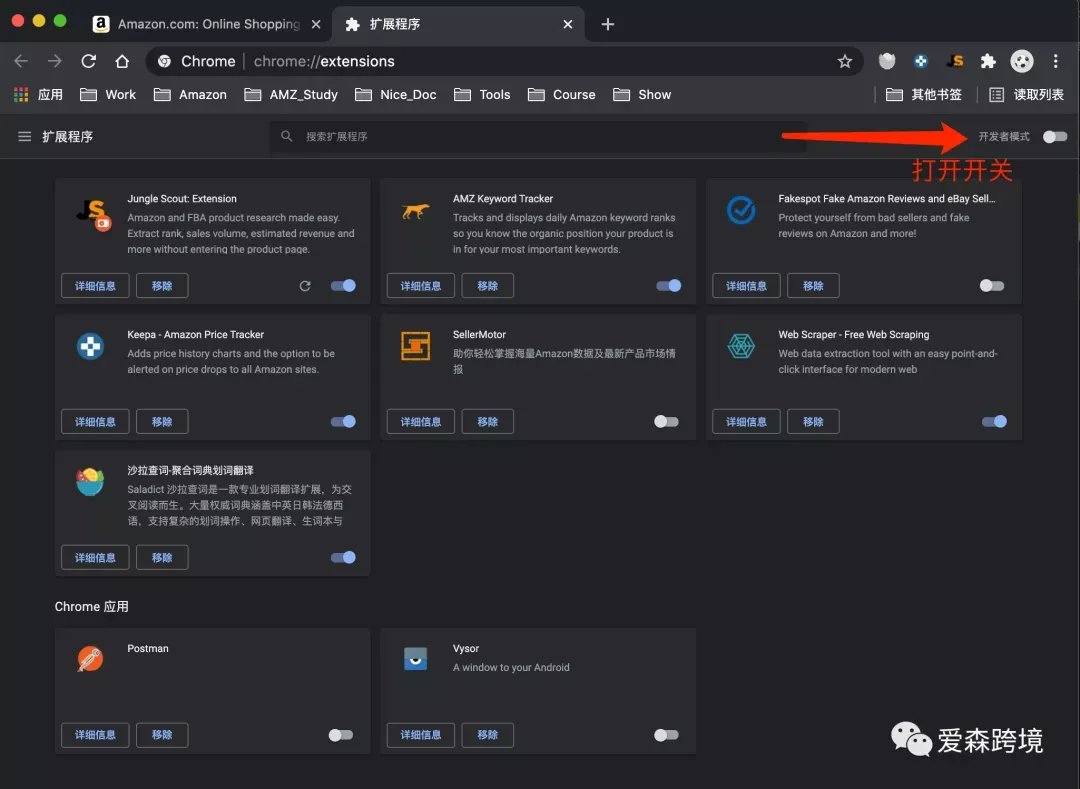
Task: Open the apps grid shortcut
Action: [21, 94]
